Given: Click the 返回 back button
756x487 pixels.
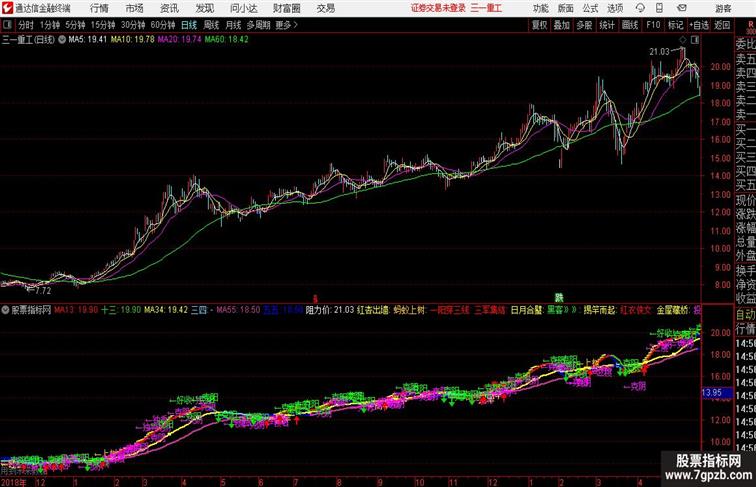Looking at the screenshot, I should pos(722,25).
